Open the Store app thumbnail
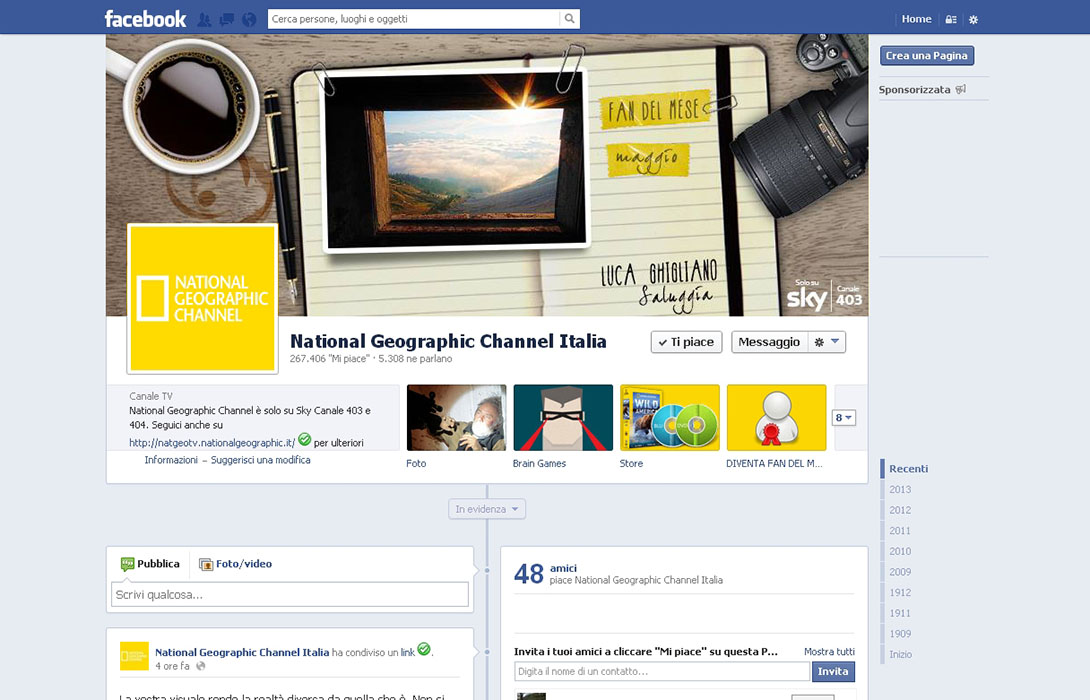 [x=669, y=418]
